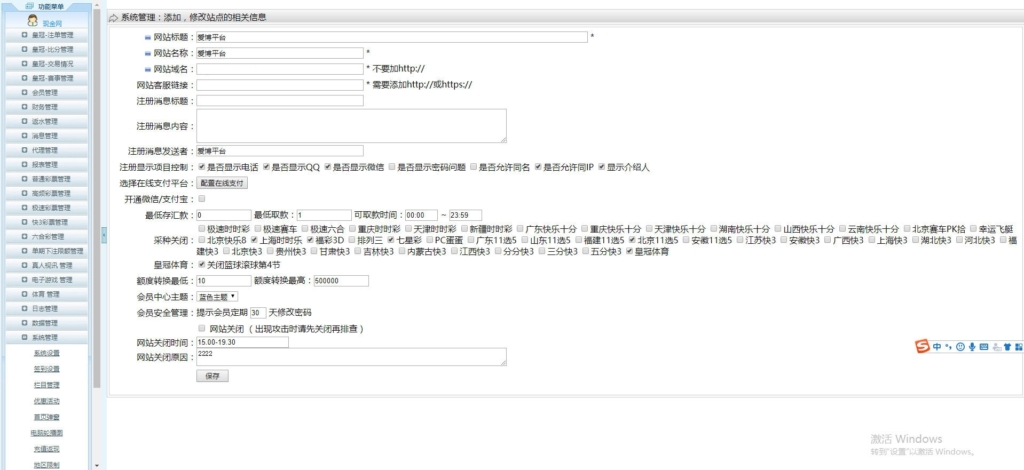Enable the 网站关闭 checkbox

pos(202,328)
